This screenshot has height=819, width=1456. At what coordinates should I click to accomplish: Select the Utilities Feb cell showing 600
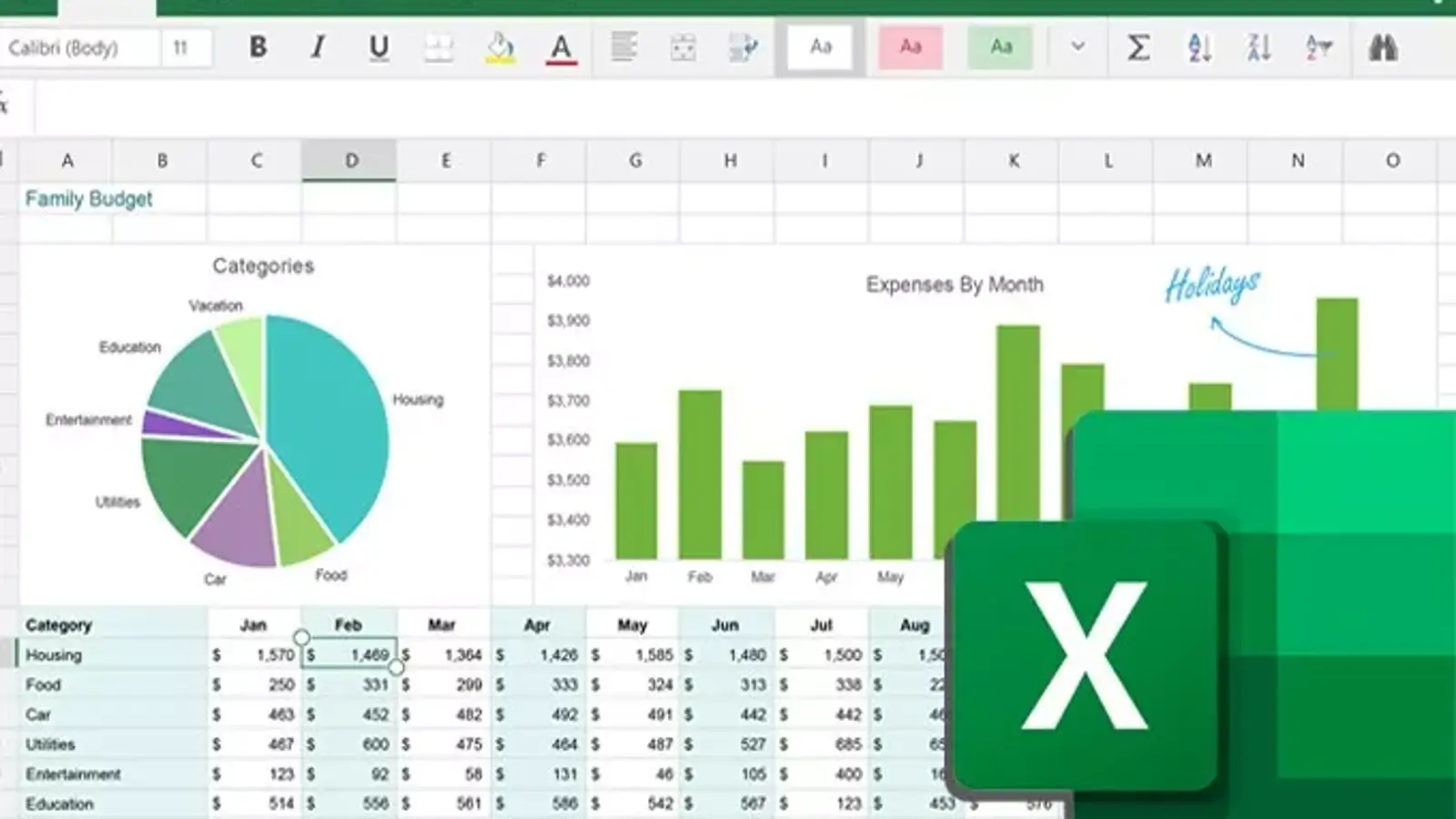(350, 744)
